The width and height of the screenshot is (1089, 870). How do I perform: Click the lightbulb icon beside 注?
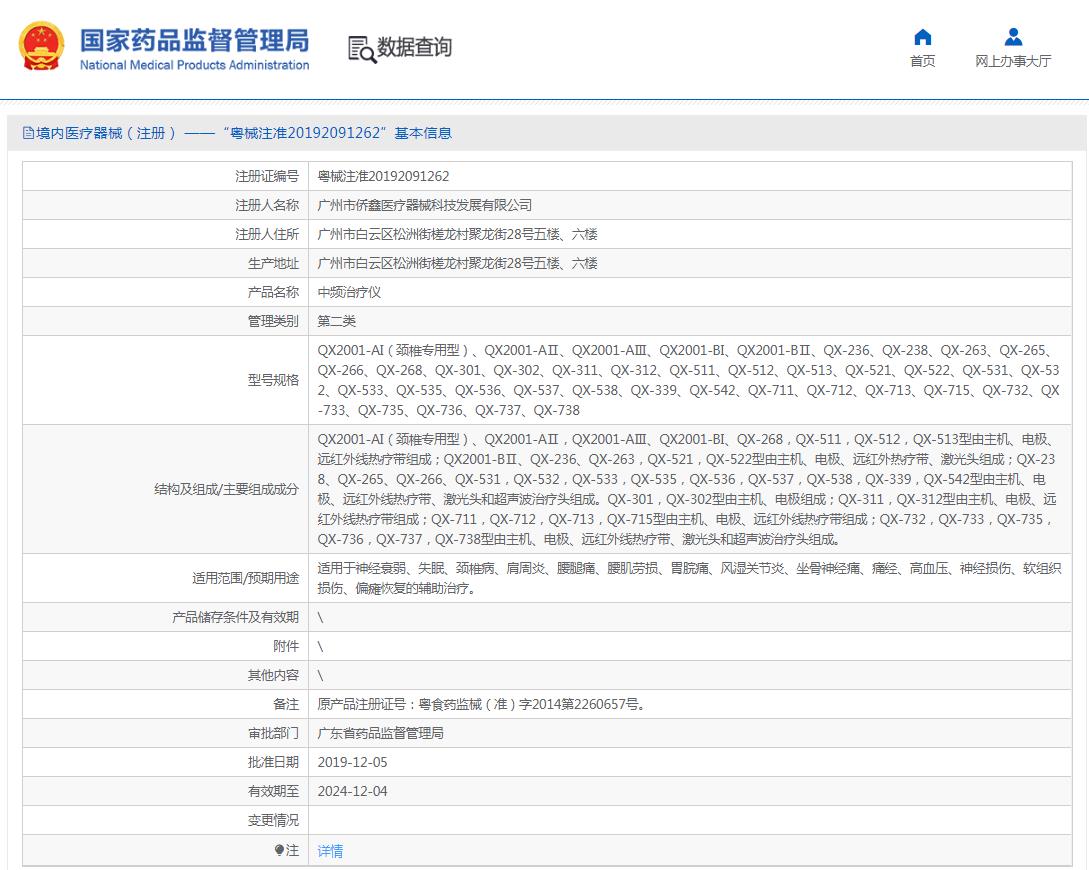click(x=279, y=850)
